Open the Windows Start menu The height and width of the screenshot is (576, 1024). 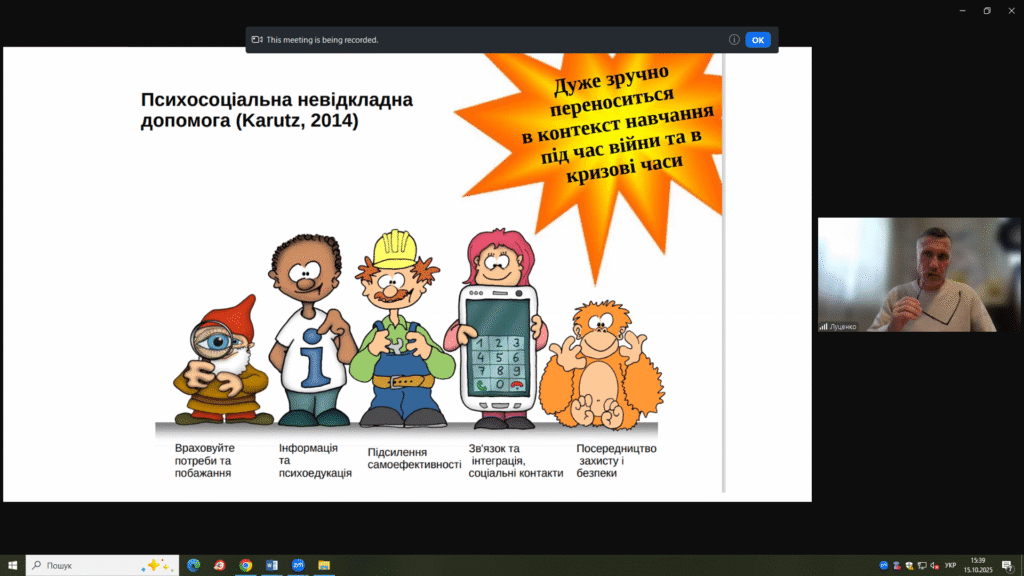tap(12, 565)
